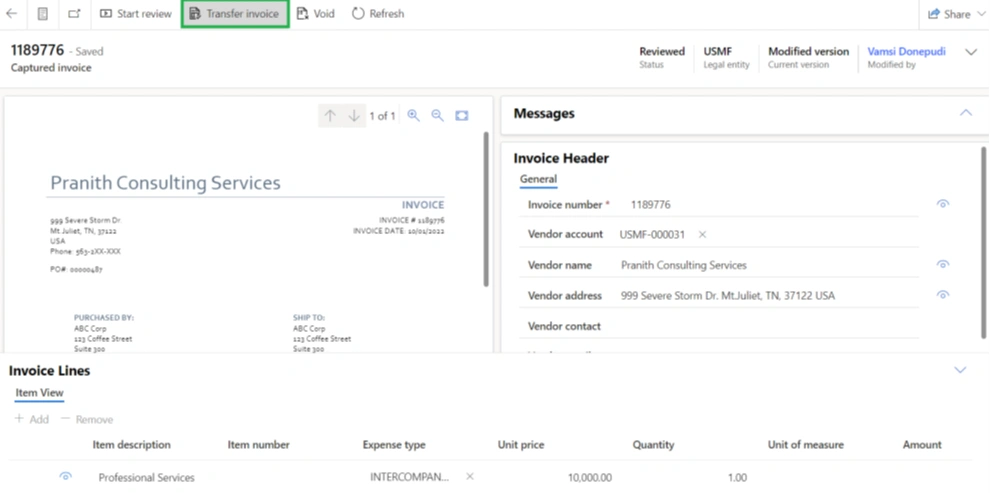The height and width of the screenshot is (493, 990).
Task: Collapse the Invoice Lines section
Action: pos(960,370)
